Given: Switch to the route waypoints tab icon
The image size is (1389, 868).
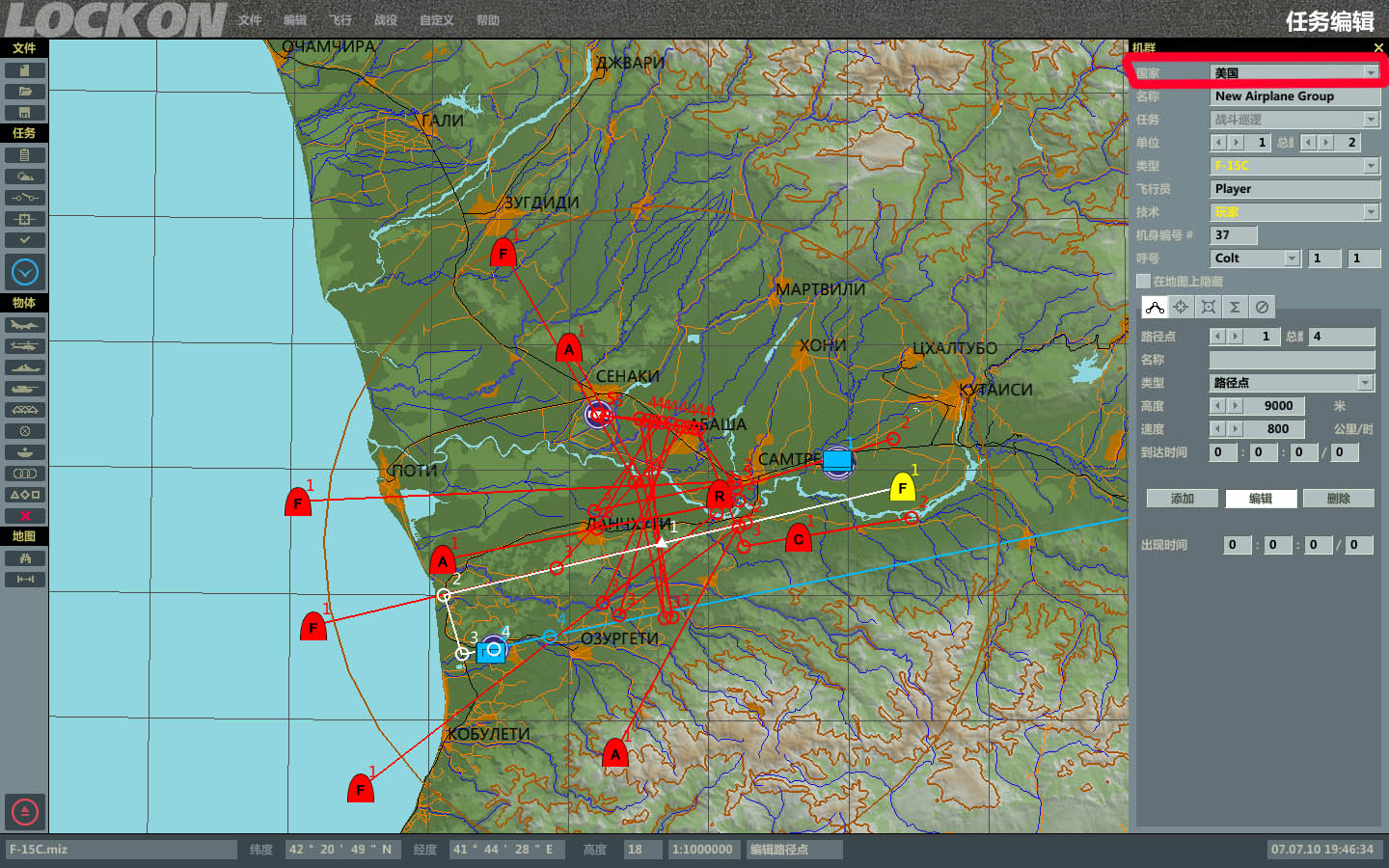Looking at the screenshot, I should 1155,307.
